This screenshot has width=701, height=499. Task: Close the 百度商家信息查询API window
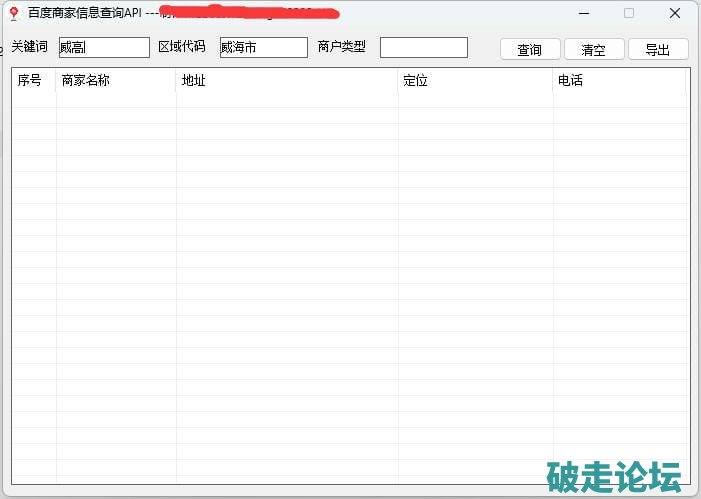(675, 13)
